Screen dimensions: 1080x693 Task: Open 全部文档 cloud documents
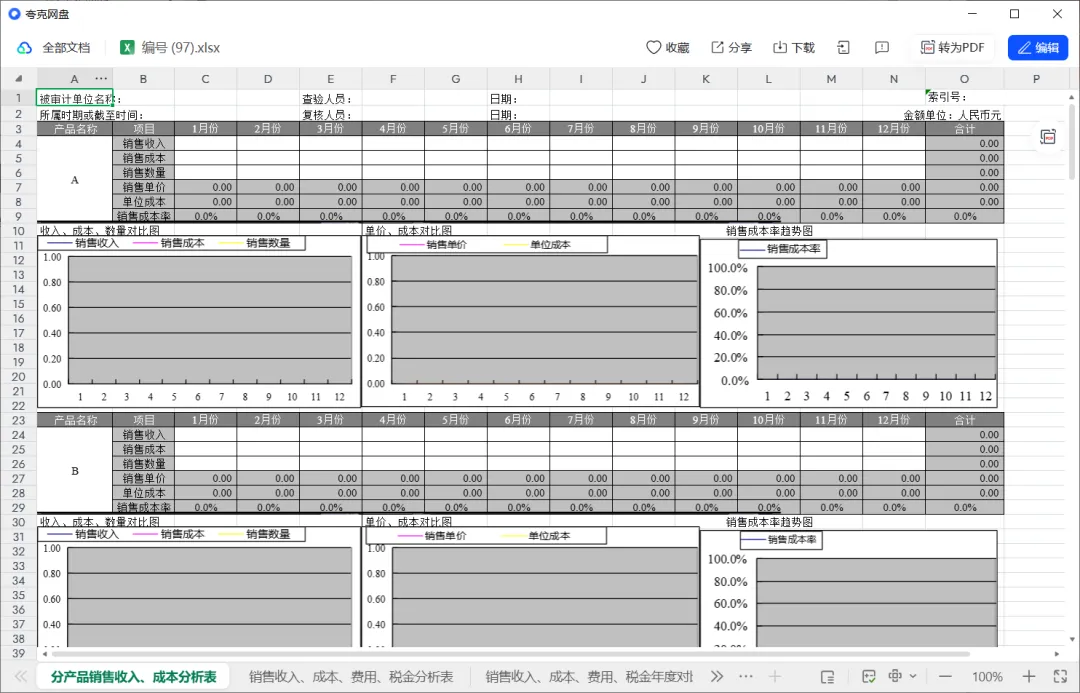pos(54,48)
